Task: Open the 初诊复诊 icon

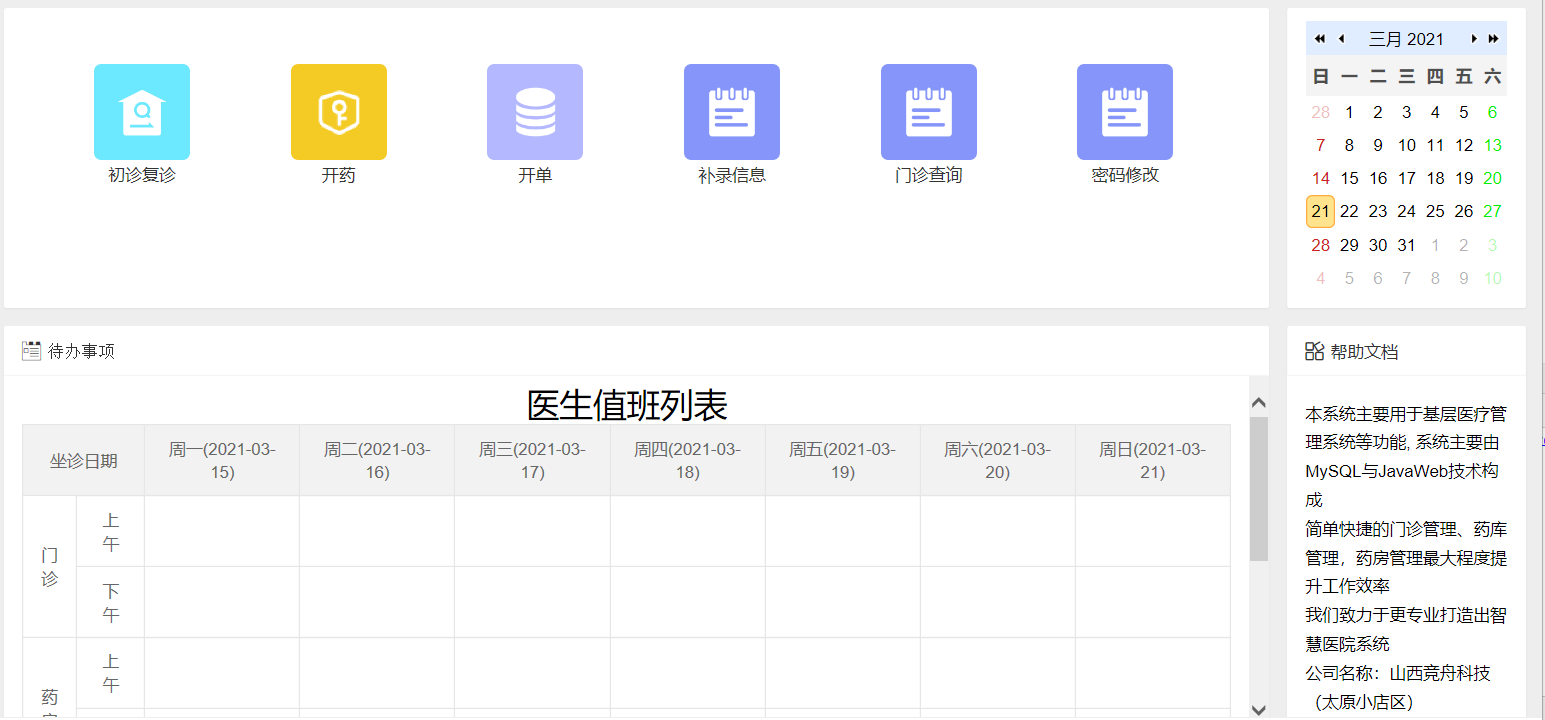Action: pos(142,112)
